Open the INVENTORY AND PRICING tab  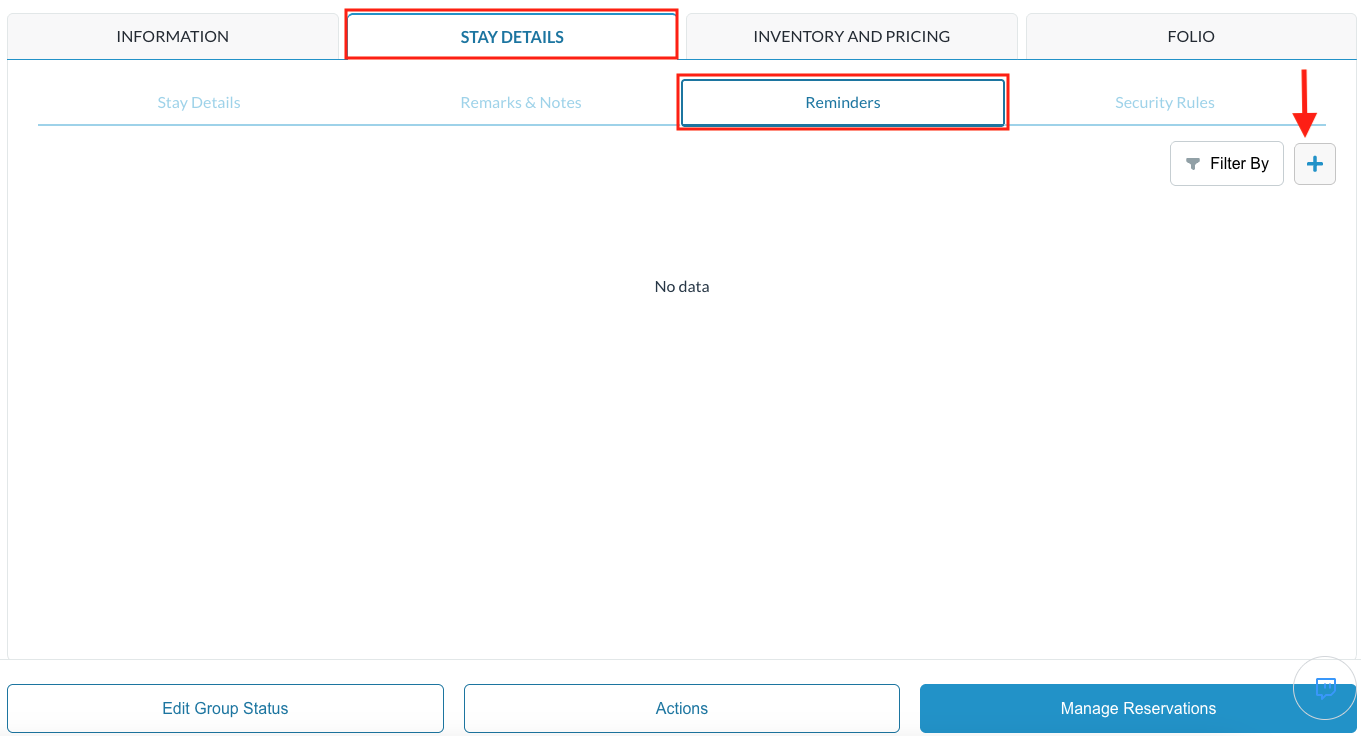pyautogui.click(x=851, y=35)
